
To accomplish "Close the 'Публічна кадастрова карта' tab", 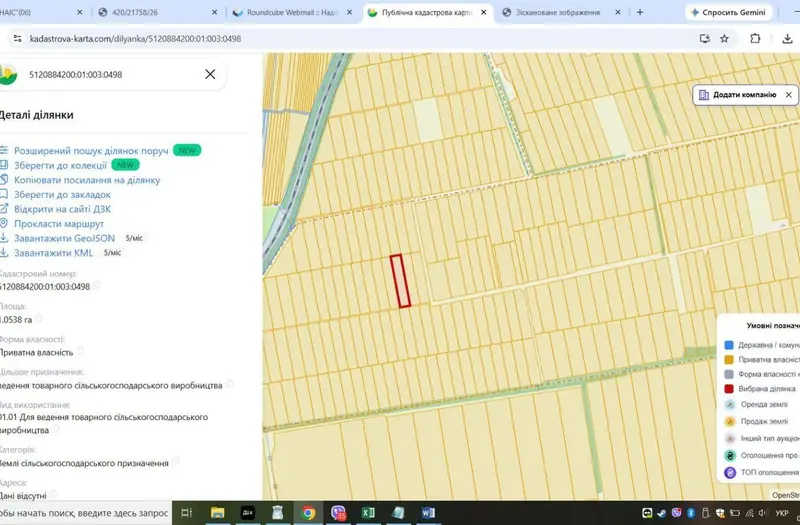I will click(x=484, y=12).
